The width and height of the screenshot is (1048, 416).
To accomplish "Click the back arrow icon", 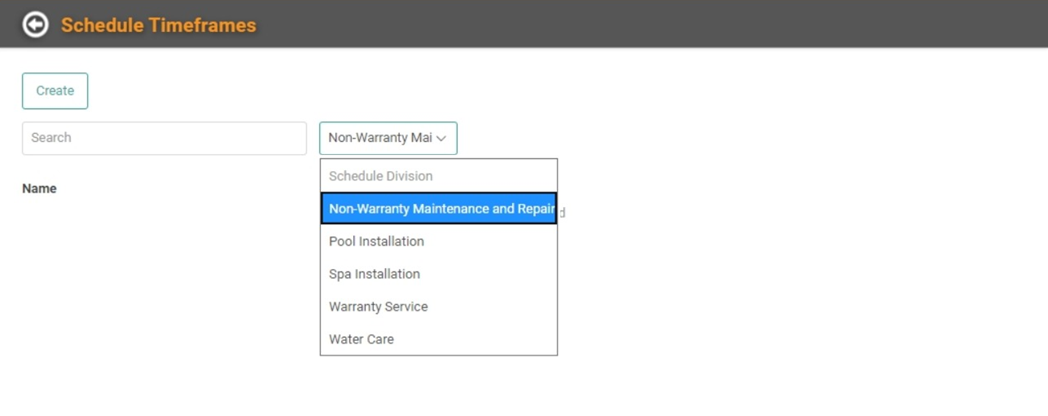I will pos(35,25).
